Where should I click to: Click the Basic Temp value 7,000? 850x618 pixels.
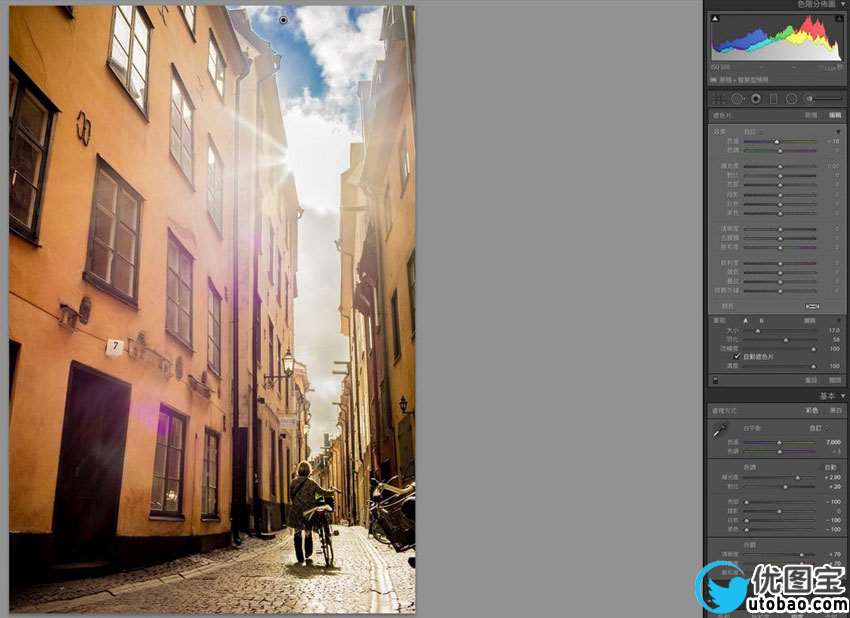click(x=834, y=442)
